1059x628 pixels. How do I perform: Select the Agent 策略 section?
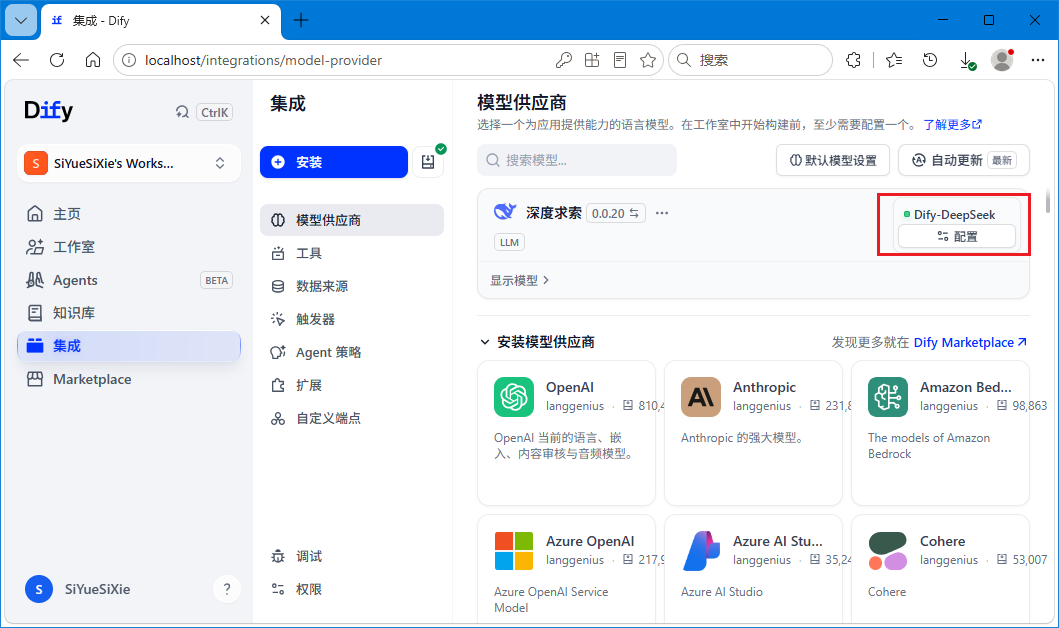pos(352,352)
